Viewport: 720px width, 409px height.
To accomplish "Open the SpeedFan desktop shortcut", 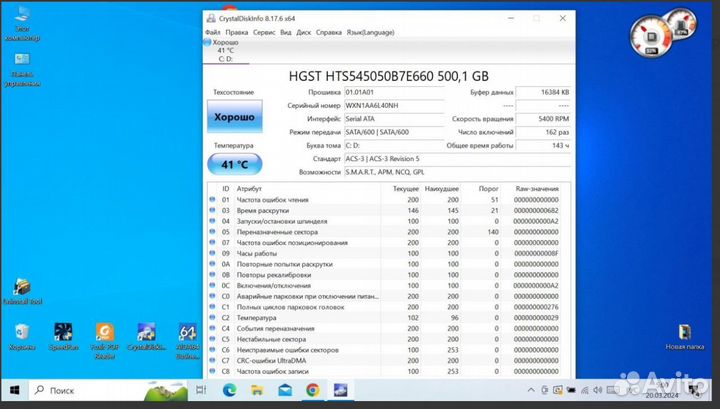I will pos(63,337).
